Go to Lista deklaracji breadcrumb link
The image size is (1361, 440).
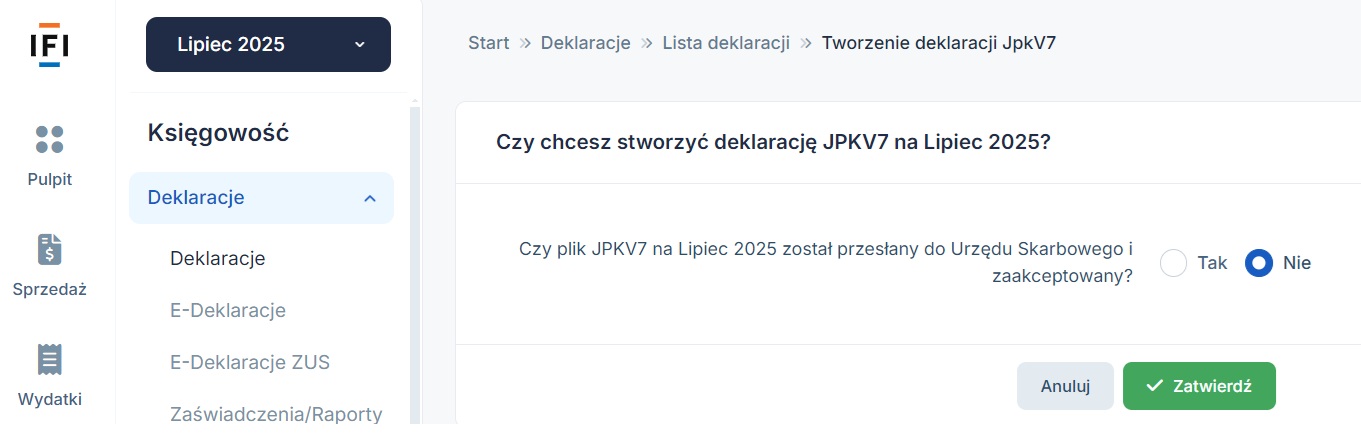click(x=726, y=43)
